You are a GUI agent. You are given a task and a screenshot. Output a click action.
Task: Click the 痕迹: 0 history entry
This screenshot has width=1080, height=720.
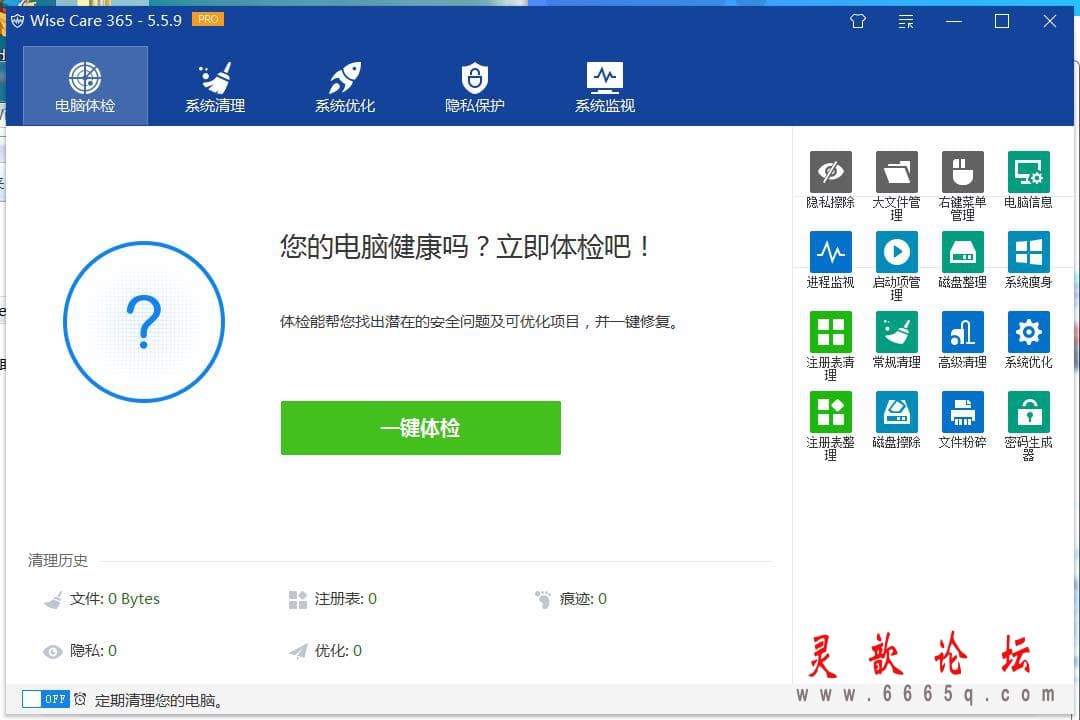pyautogui.click(x=570, y=599)
